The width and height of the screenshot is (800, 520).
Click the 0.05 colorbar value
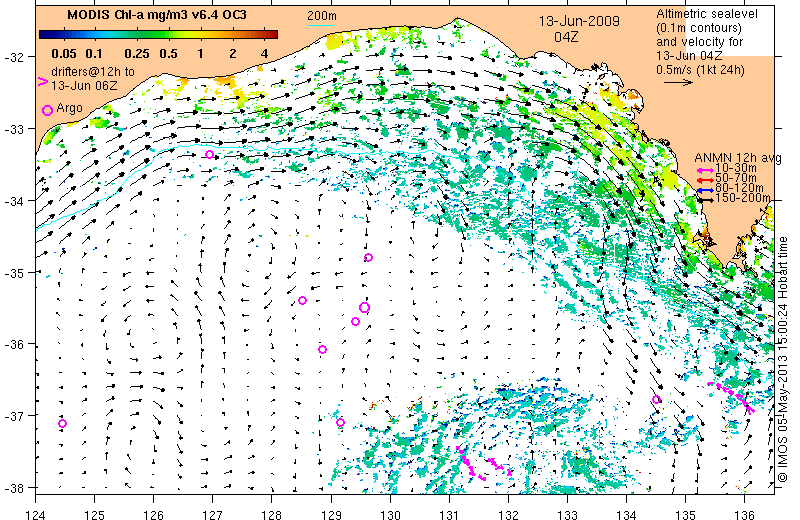64,54
